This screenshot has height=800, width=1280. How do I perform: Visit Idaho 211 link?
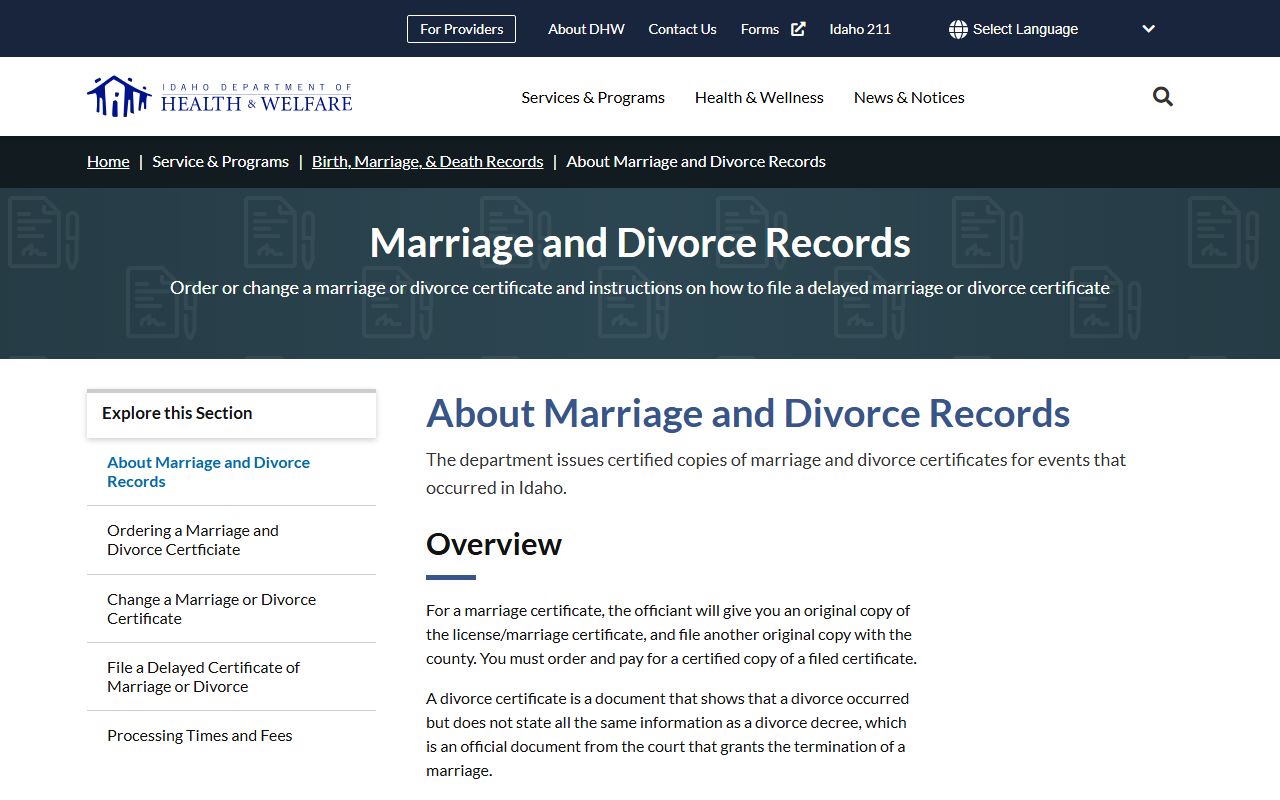coord(860,29)
